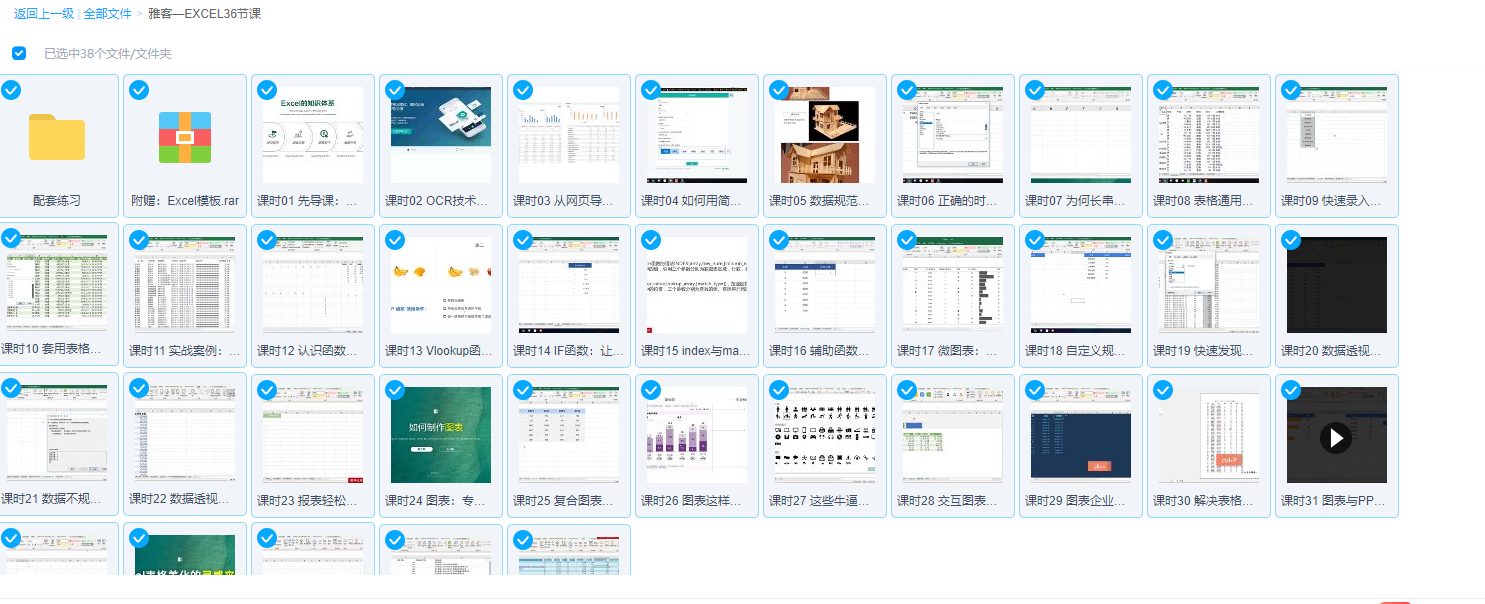Open 课时26 图表这样 chart thumbnail
The height and width of the screenshot is (604, 1485).
click(697, 434)
